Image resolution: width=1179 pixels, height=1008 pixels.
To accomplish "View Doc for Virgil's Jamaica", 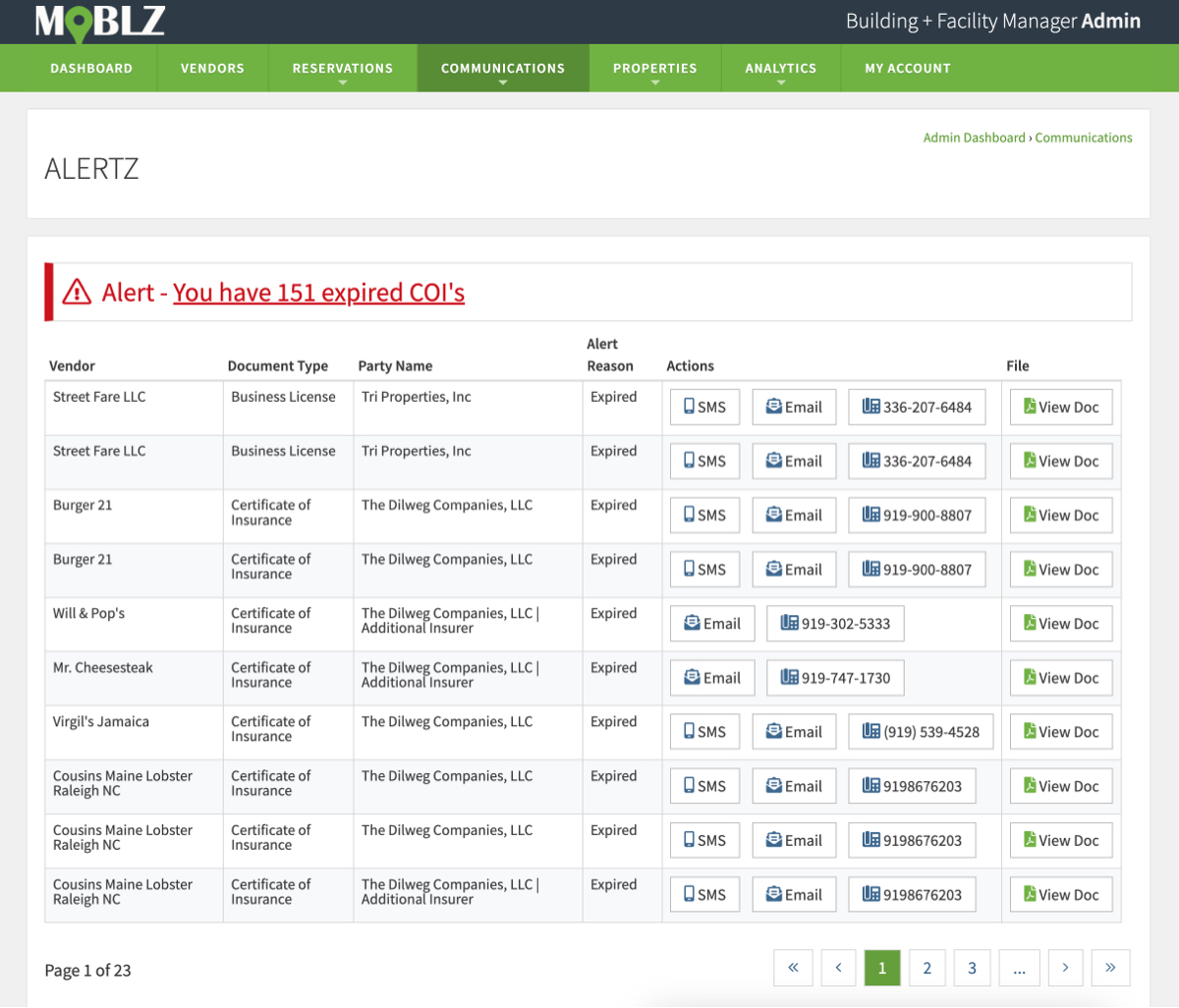I will pos(1061,732).
